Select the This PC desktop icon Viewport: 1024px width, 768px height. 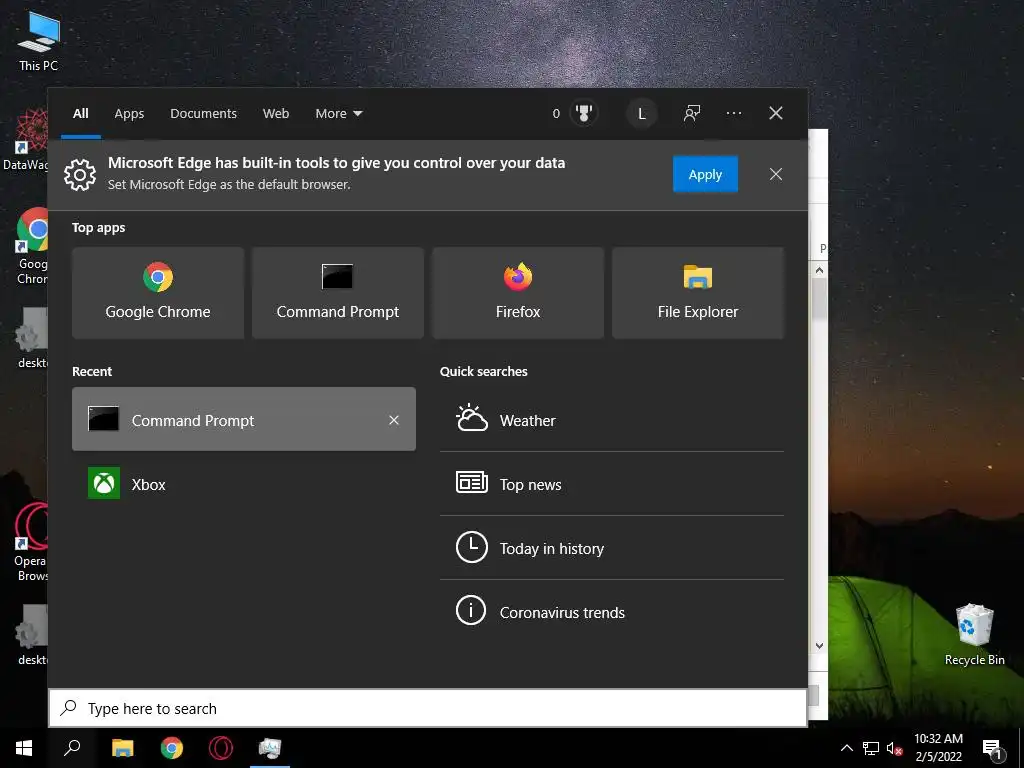point(39,41)
